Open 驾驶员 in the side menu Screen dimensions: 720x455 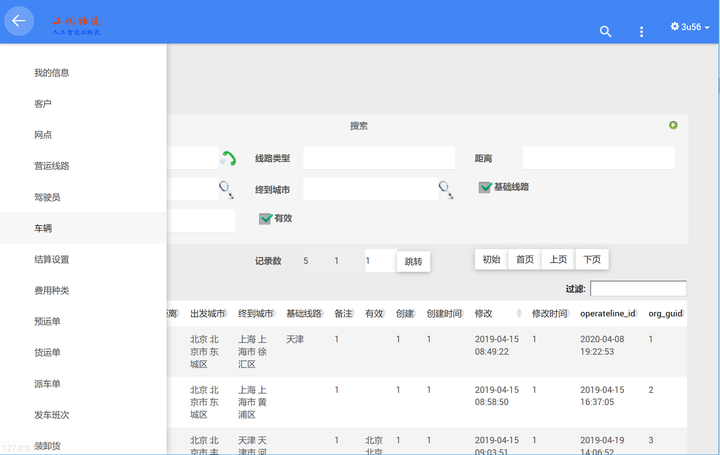click(83, 197)
